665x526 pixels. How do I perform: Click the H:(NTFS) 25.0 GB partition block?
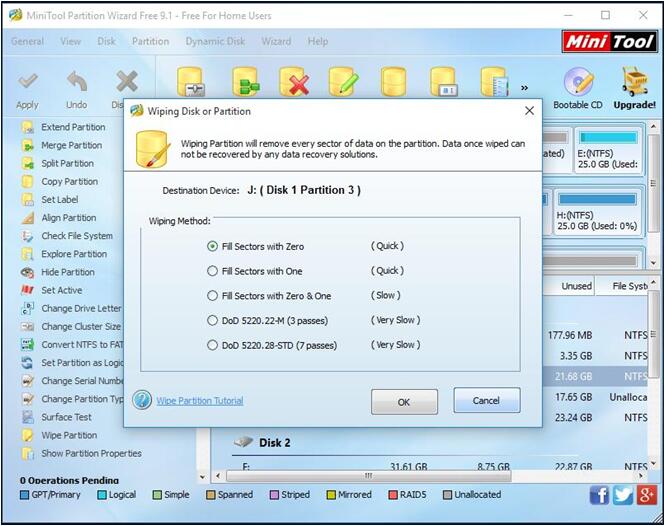597,213
